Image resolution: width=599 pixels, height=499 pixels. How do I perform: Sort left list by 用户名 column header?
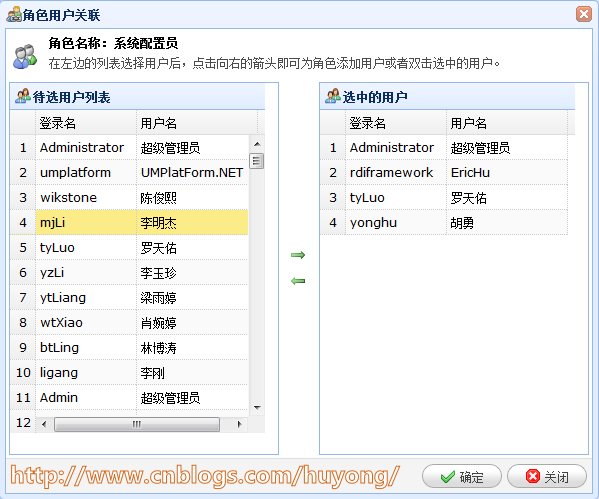click(197, 123)
